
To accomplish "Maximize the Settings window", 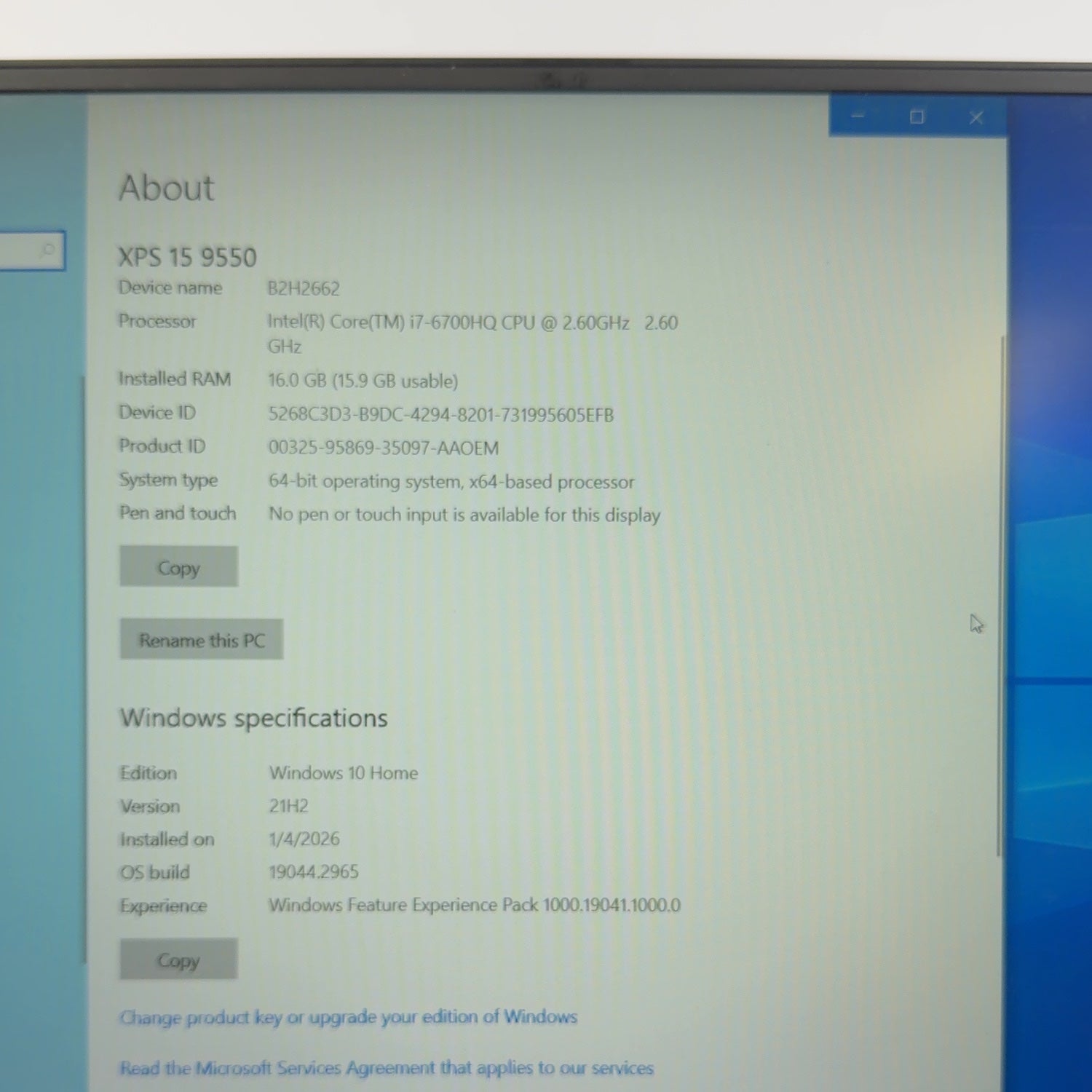I will (917, 116).
